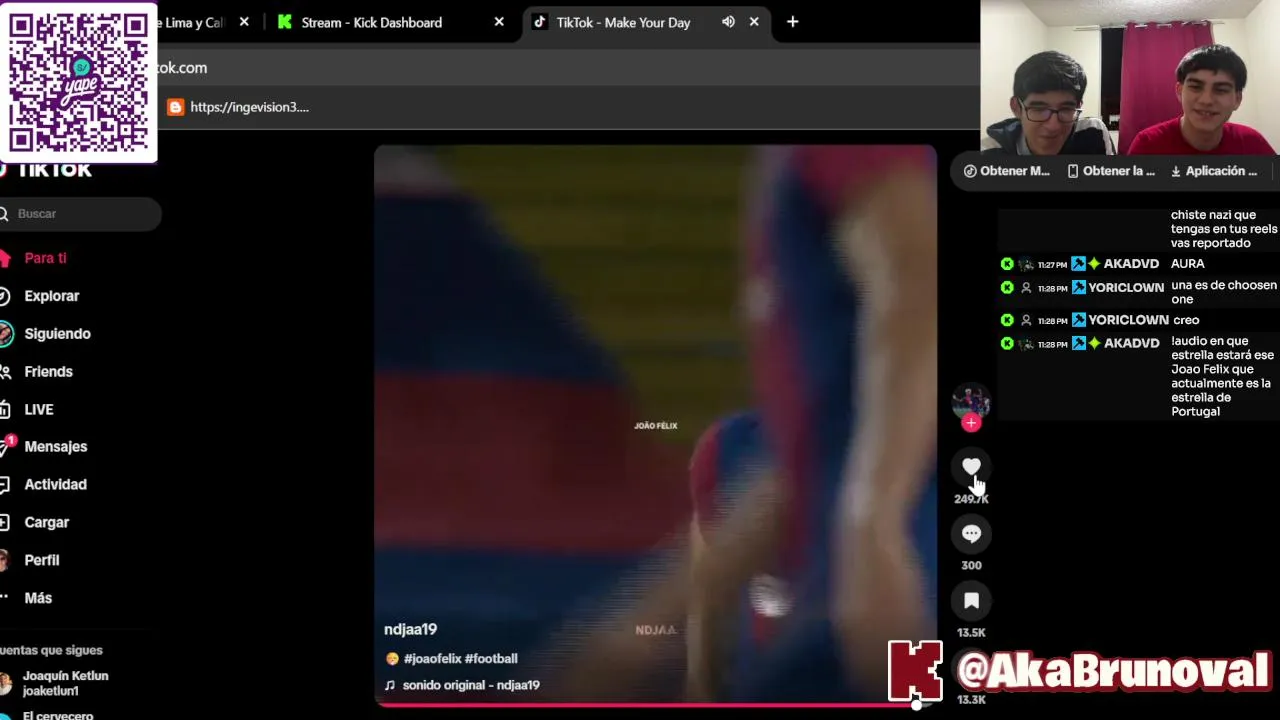This screenshot has height=720, width=1280.
Task: Open the Actividad notifications
Action: pyautogui.click(x=55, y=485)
